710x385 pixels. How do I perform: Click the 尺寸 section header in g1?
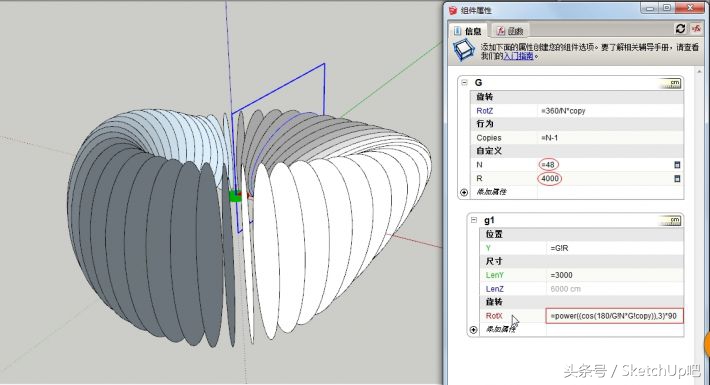click(x=494, y=261)
